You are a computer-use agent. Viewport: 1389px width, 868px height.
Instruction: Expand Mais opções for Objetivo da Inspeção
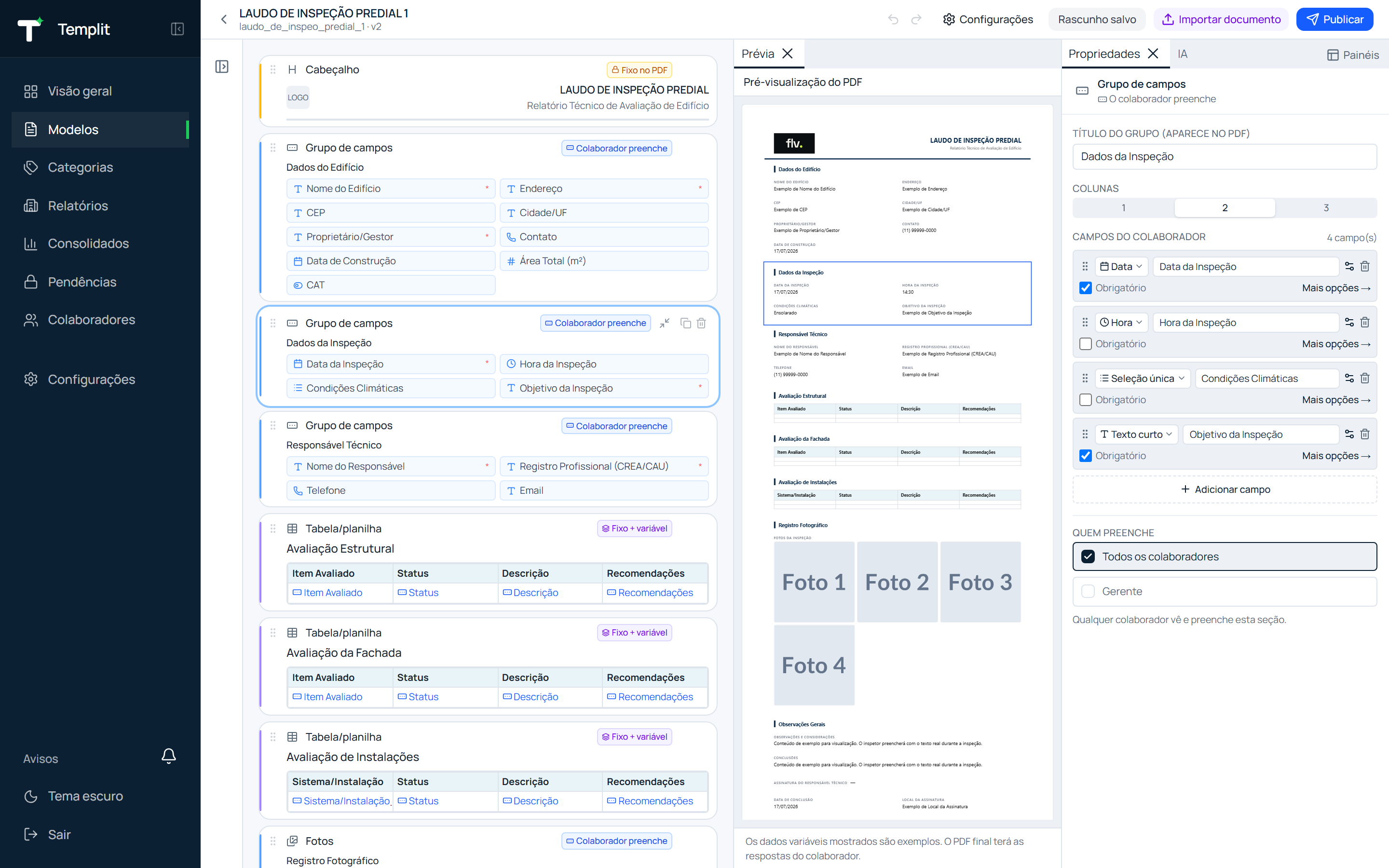(1336, 456)
